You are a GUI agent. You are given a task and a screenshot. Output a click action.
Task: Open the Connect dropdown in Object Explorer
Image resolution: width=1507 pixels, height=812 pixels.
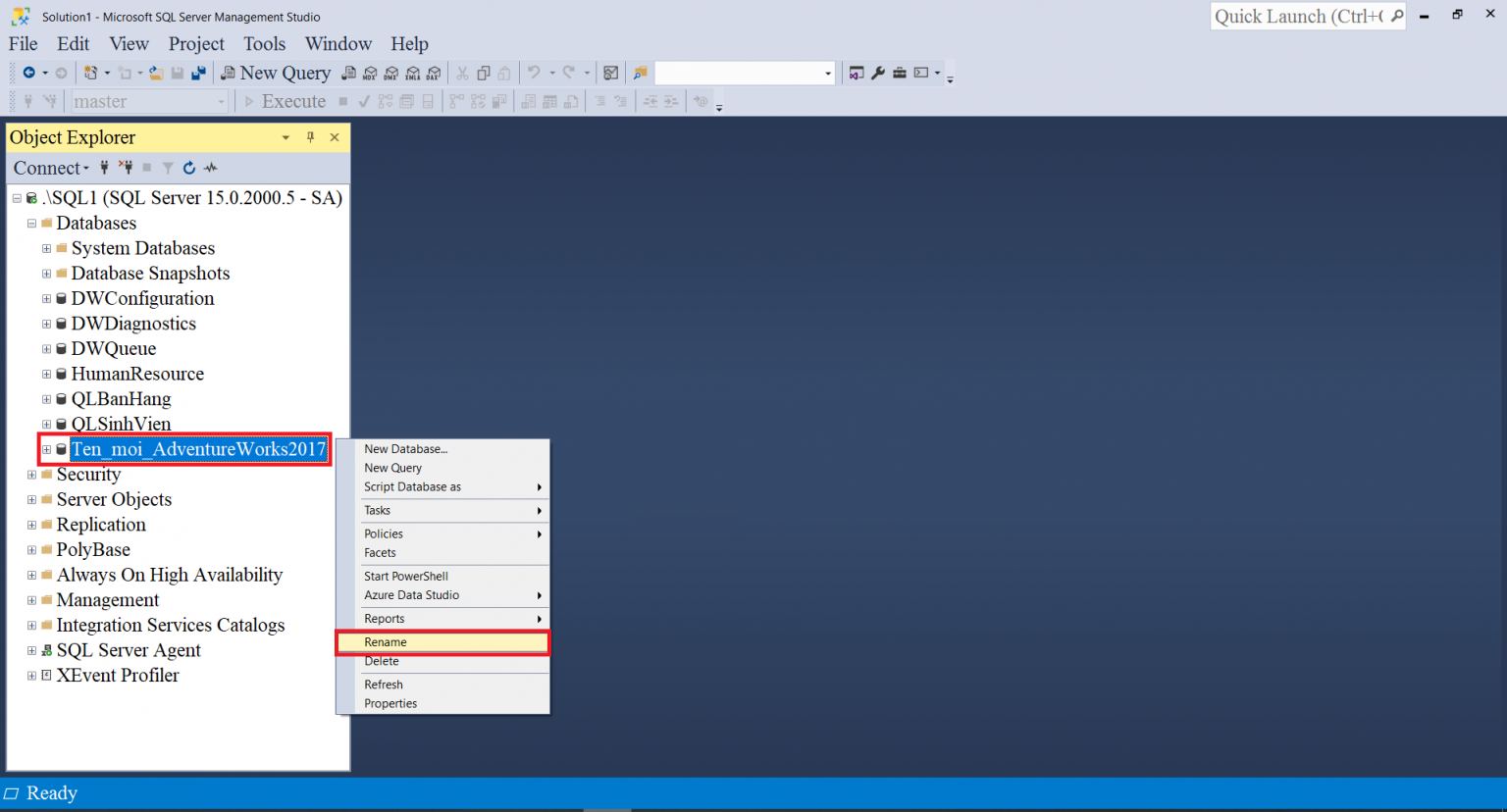click(x=51, y=168)
